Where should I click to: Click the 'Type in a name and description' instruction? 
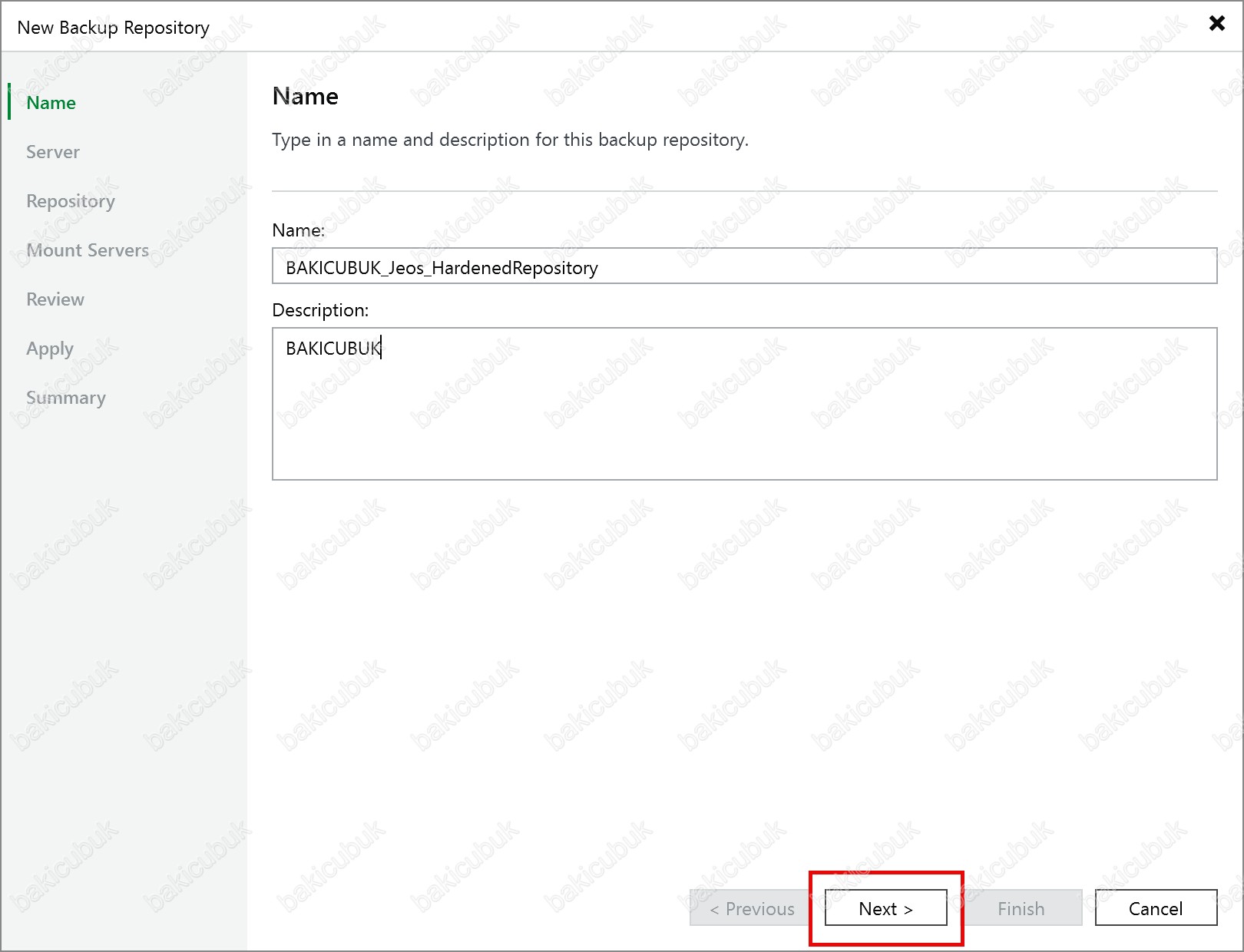click(510, 140)
